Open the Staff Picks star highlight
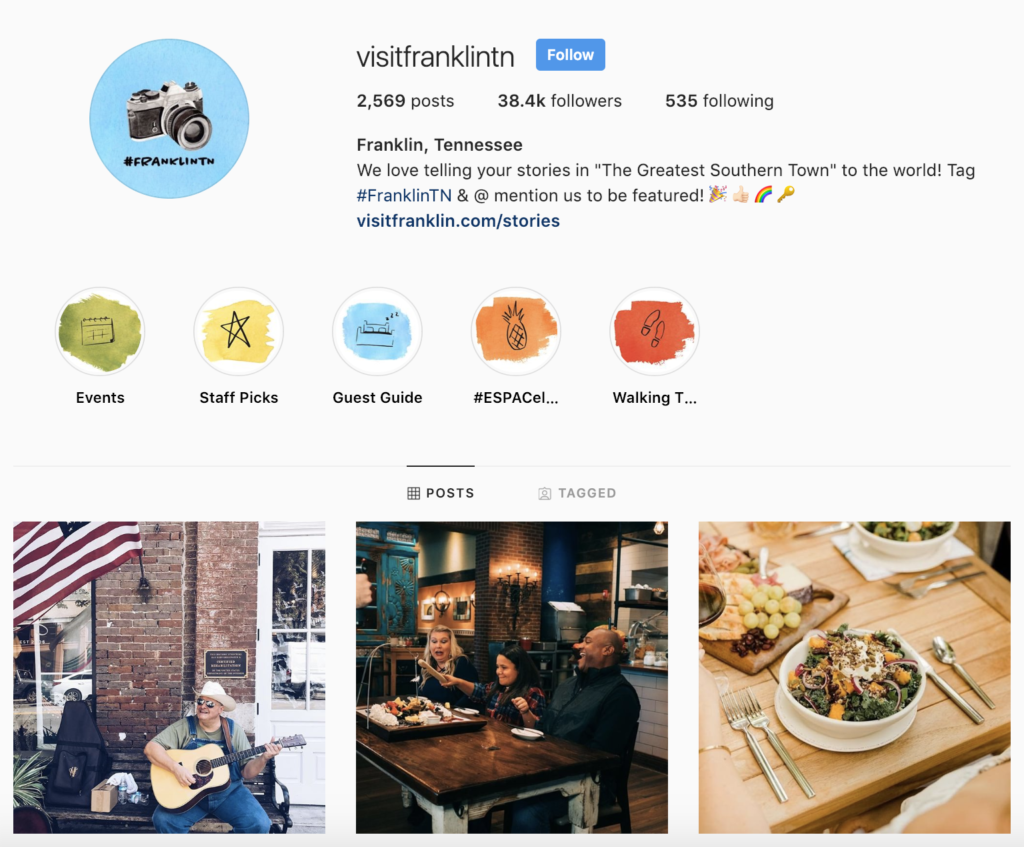Screen dimensions: 1024x847 tap(238, 331)
